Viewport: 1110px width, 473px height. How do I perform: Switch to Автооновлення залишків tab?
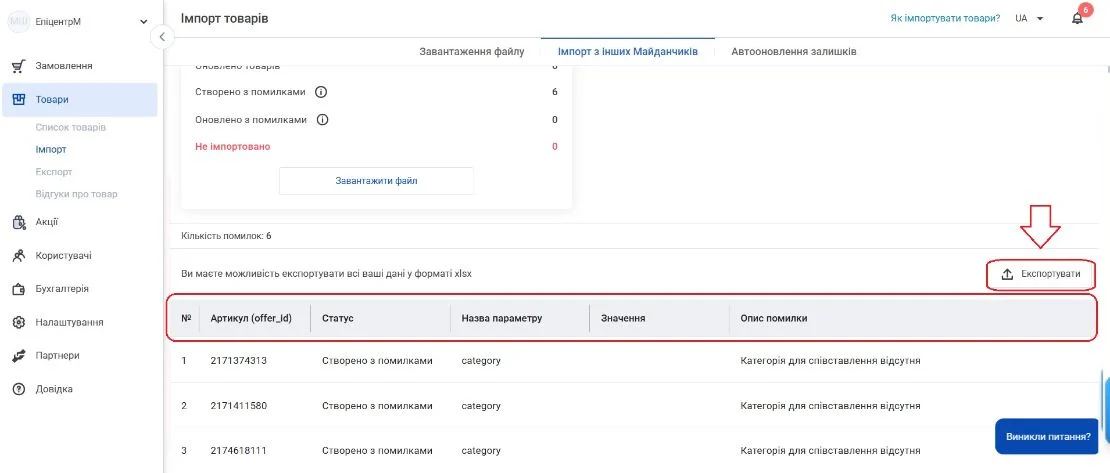click(x=794, y=52)
